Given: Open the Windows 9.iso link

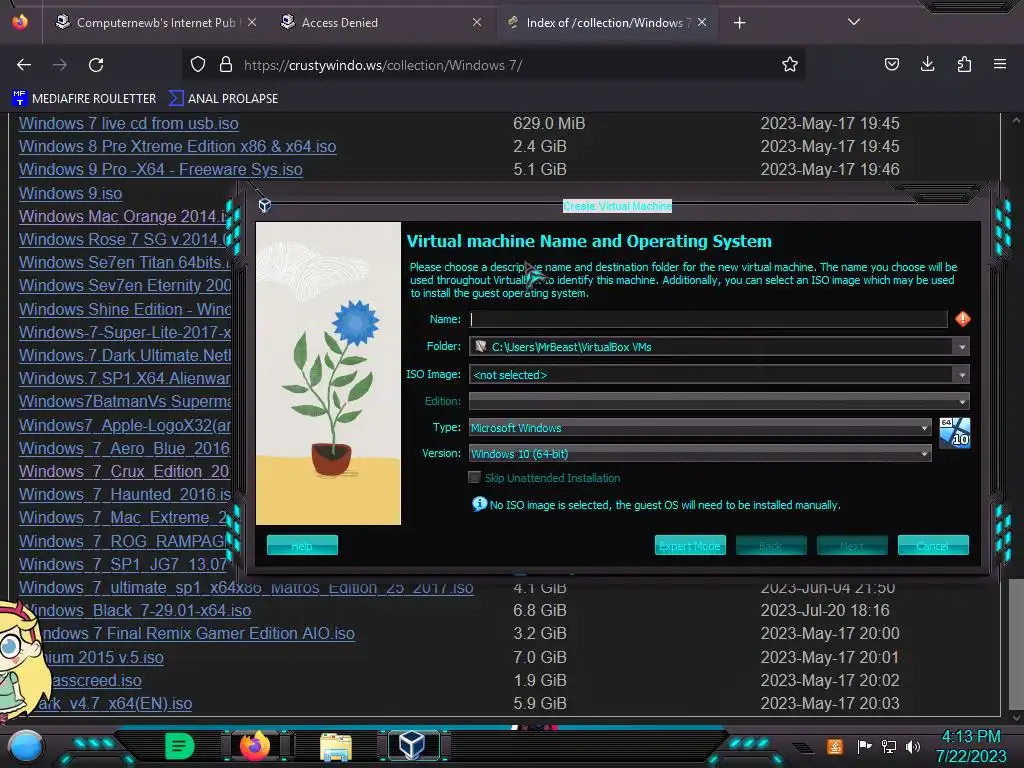Looking at the screenshot, I should click(71, 193).
